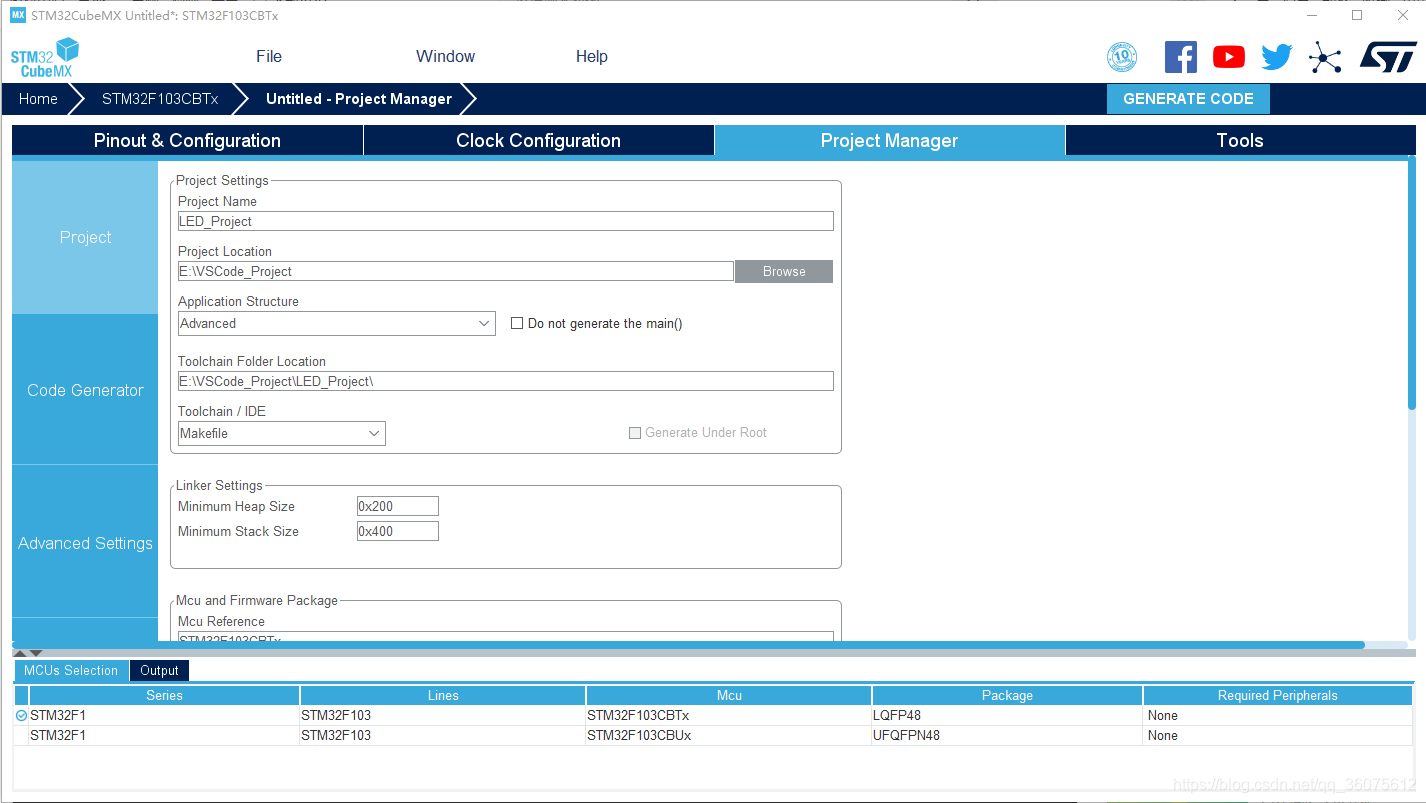Open the File menu
Screen dimensions: 1426x803
pyautogui.click(x=269, y=56)
